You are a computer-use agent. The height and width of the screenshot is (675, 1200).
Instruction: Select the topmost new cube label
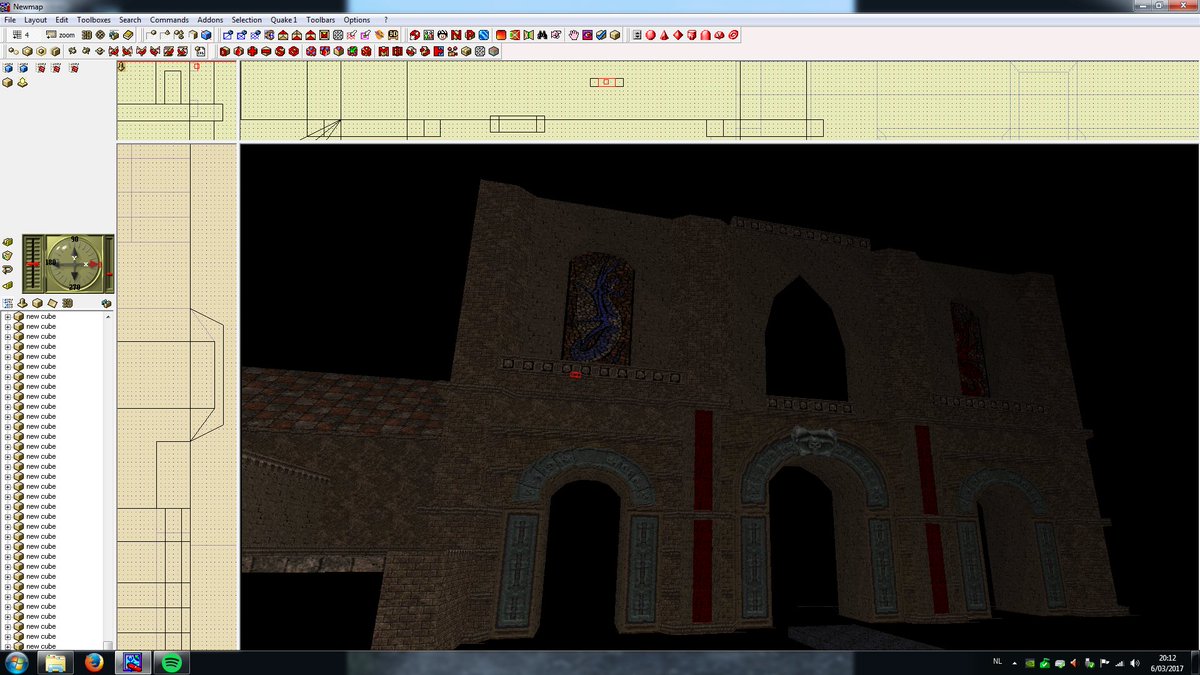(x=41, y=316)
